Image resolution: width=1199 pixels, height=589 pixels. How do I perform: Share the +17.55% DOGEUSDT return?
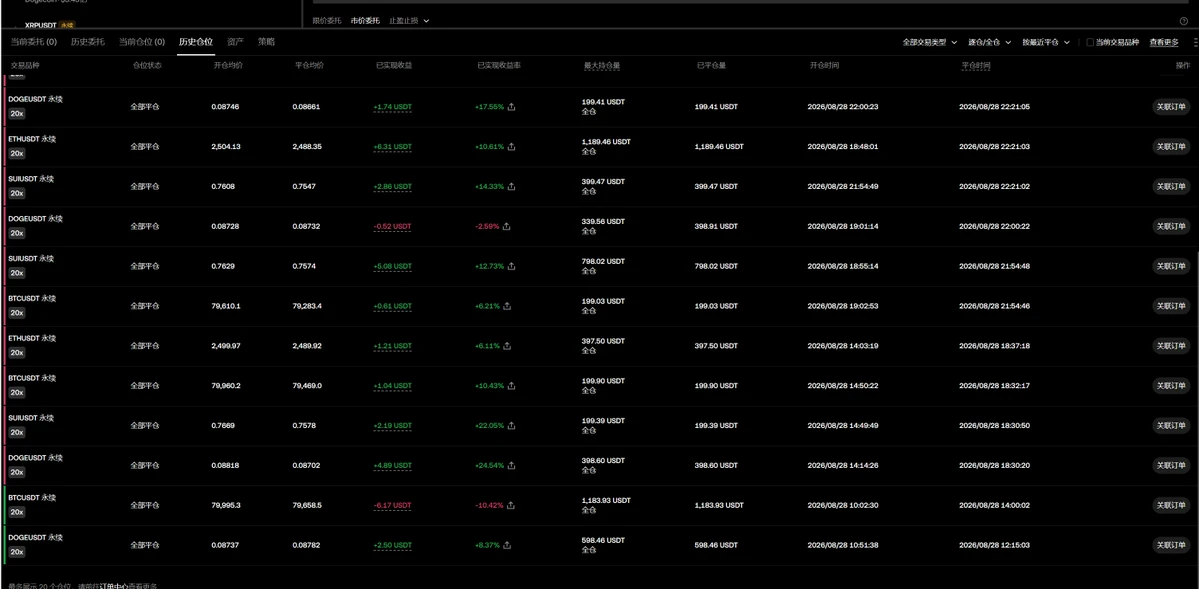click(x=512, y=107)
